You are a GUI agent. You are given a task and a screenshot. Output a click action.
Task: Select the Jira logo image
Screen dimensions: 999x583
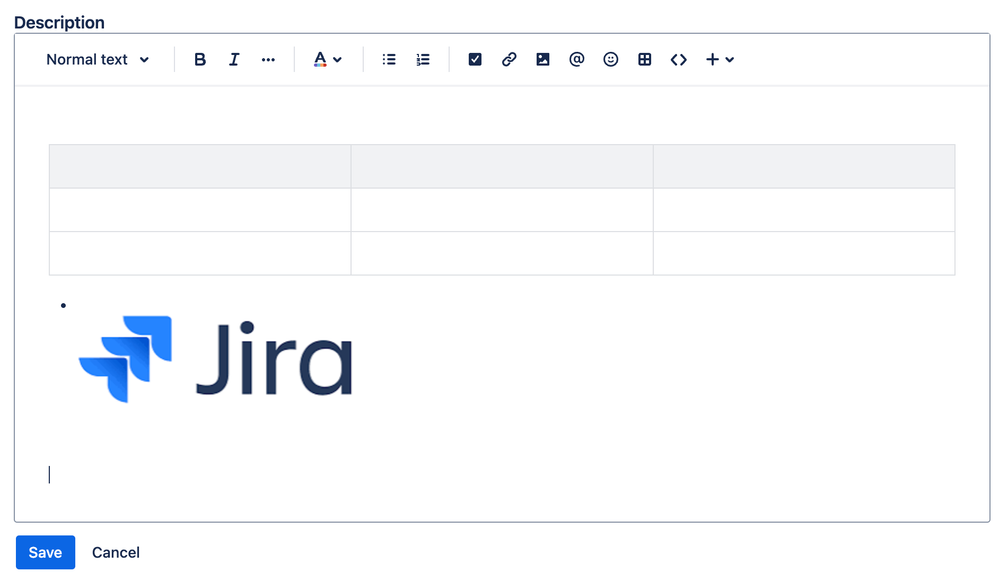215,359
